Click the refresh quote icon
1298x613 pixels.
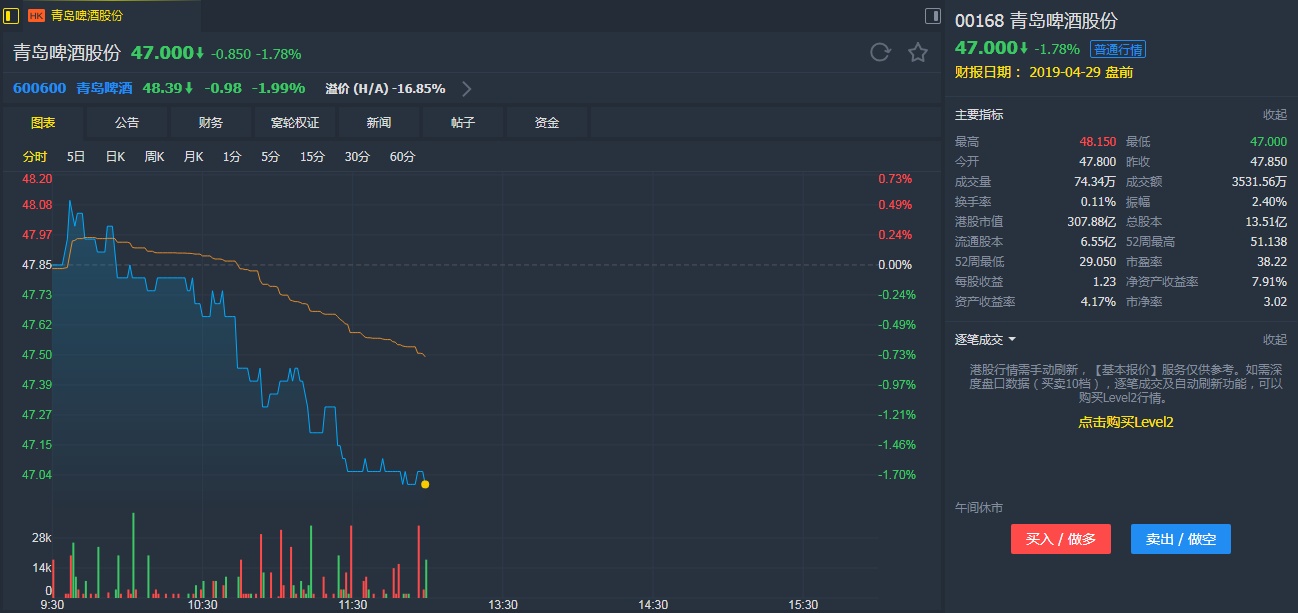pyautogui.click(x=880, y=52)
